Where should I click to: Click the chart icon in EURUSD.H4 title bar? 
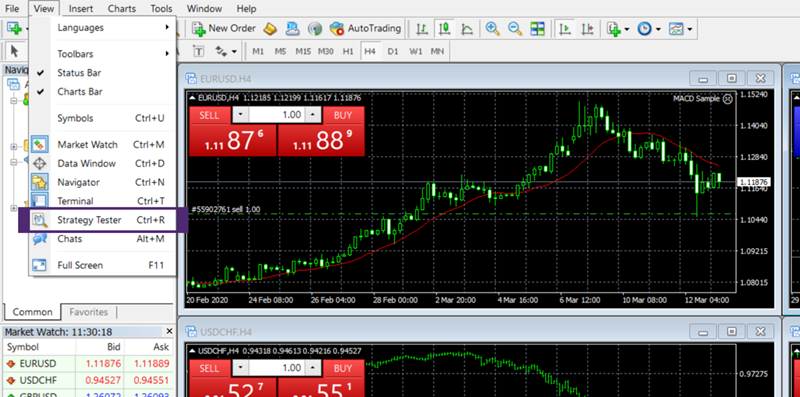coord(191,79)
